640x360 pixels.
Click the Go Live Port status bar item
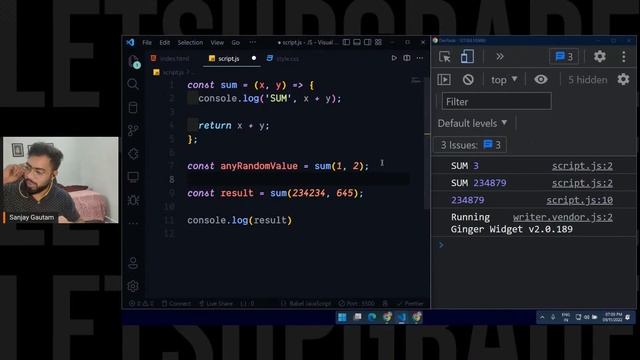pos(356,303)
